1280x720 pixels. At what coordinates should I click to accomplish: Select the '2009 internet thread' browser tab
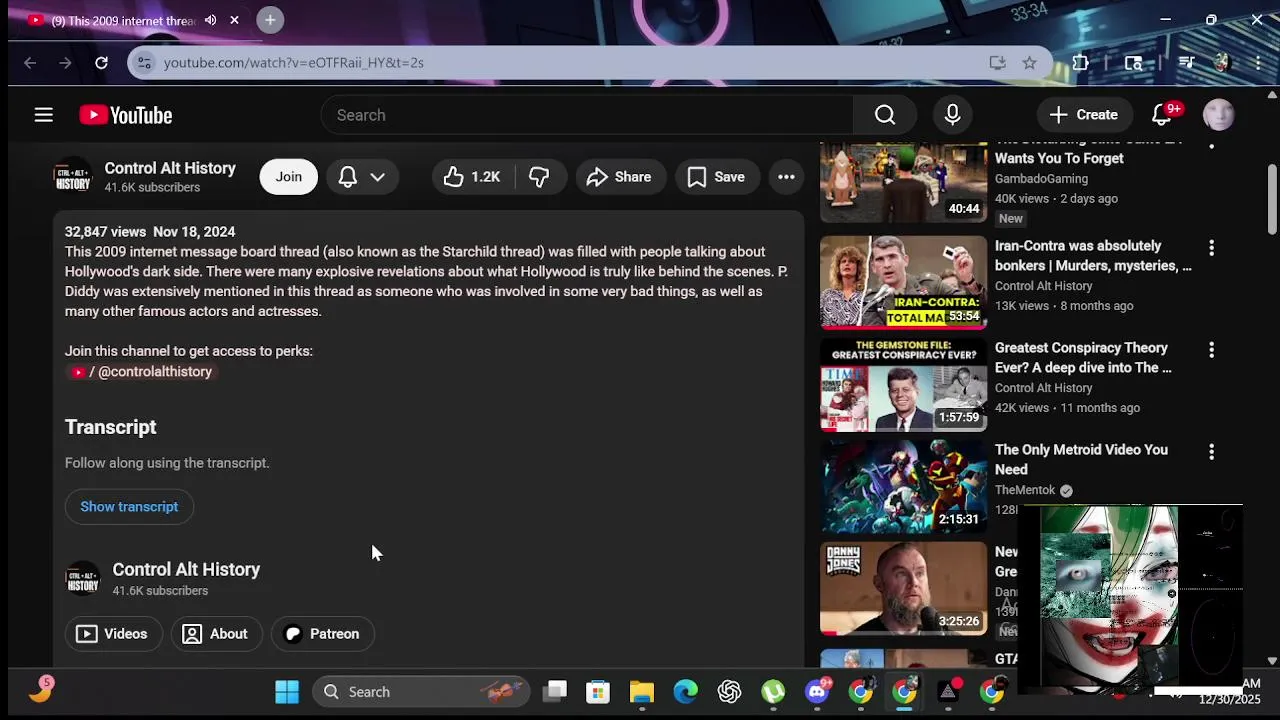[124, 21]
